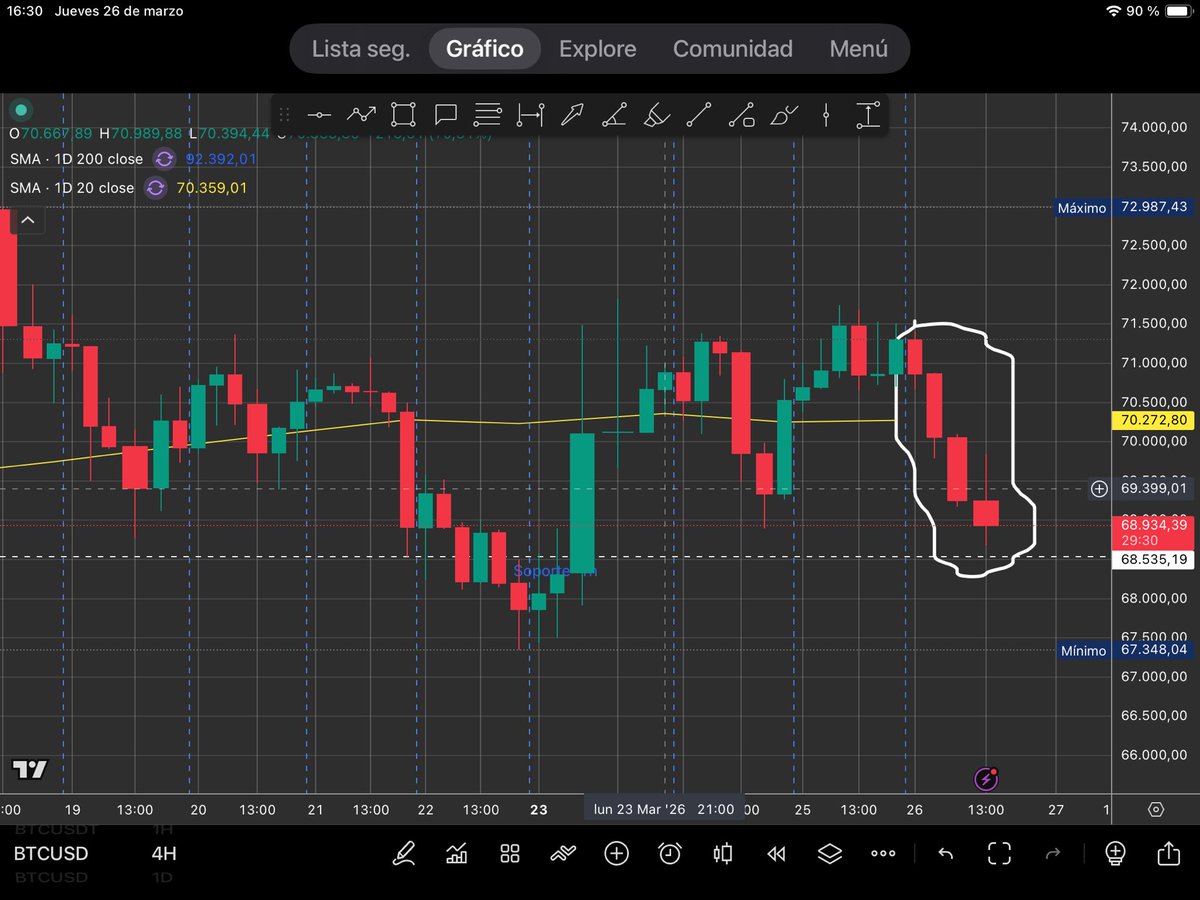Select the zigzag path drawing tool

[x=361, y=115]
